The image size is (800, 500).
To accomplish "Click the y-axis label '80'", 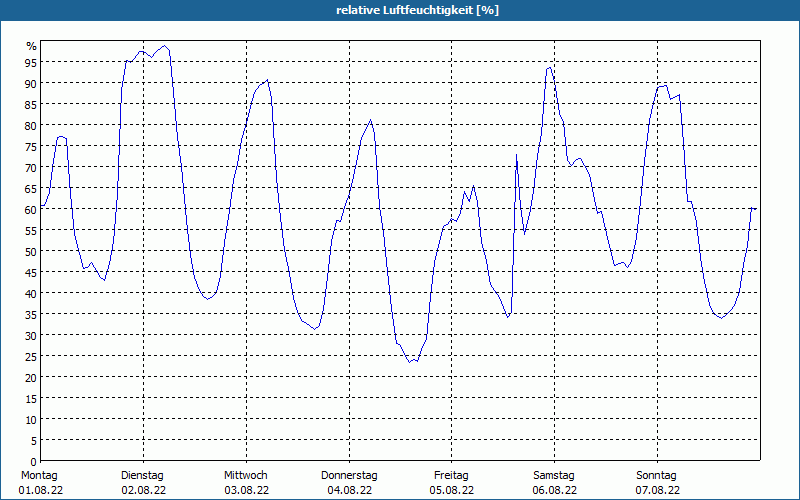I will pos(32,126).
